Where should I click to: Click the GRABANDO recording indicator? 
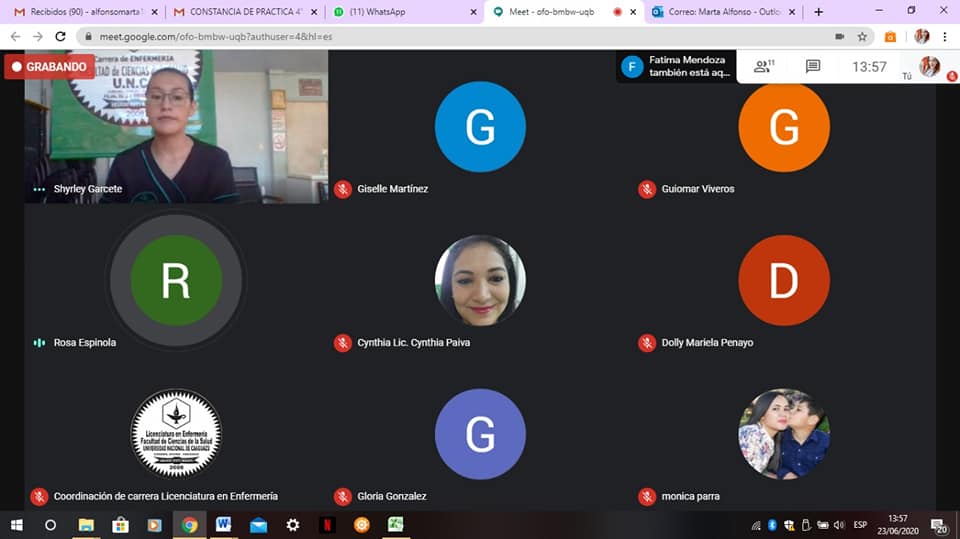[x=49, y=67]
